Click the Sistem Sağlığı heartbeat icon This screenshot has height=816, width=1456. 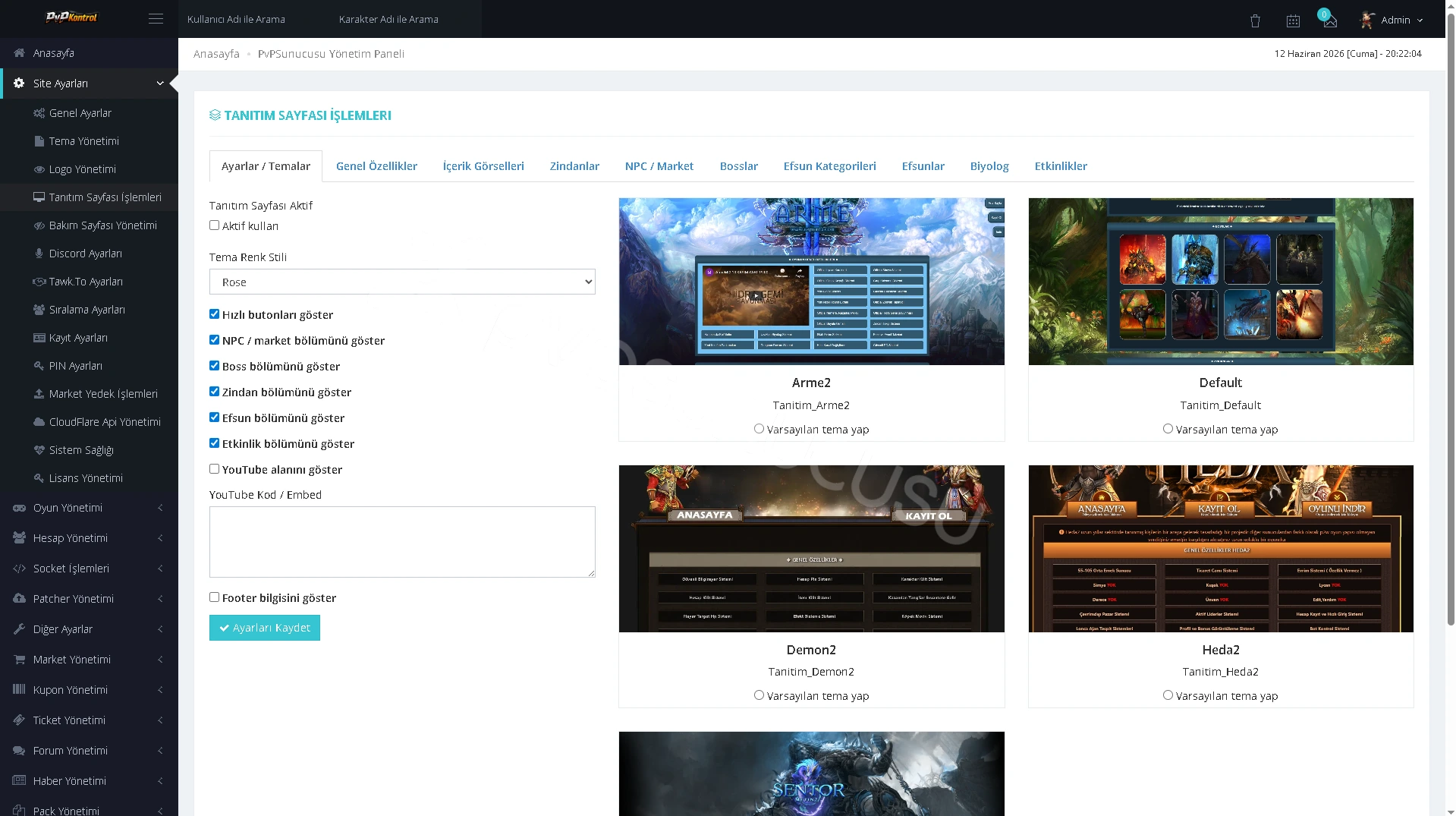39,450
